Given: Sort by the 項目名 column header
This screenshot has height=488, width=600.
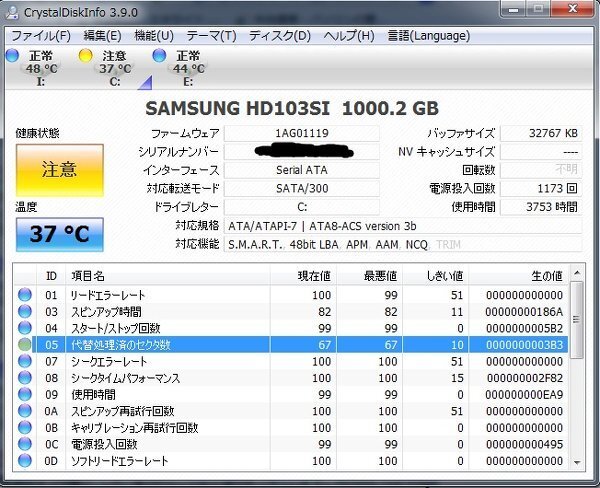Looking at the screenshot, I should (168, 276).
